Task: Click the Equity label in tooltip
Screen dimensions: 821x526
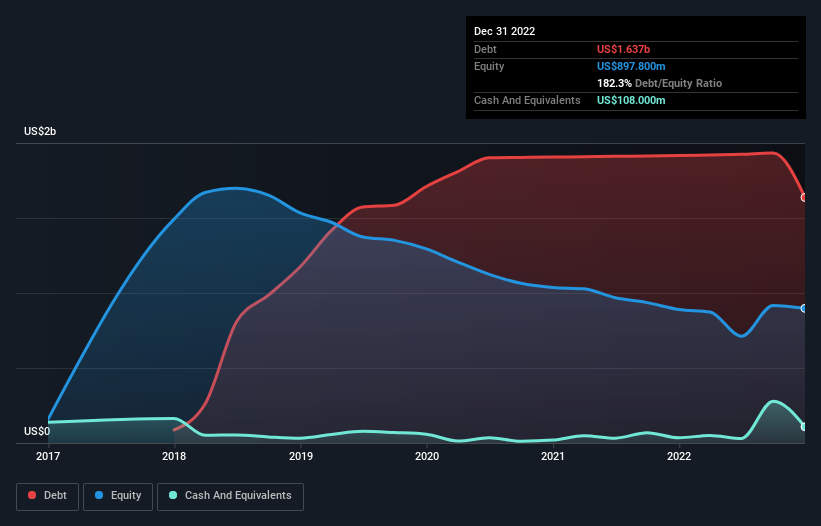Action: pyautogui.click(x=489, y=66)
